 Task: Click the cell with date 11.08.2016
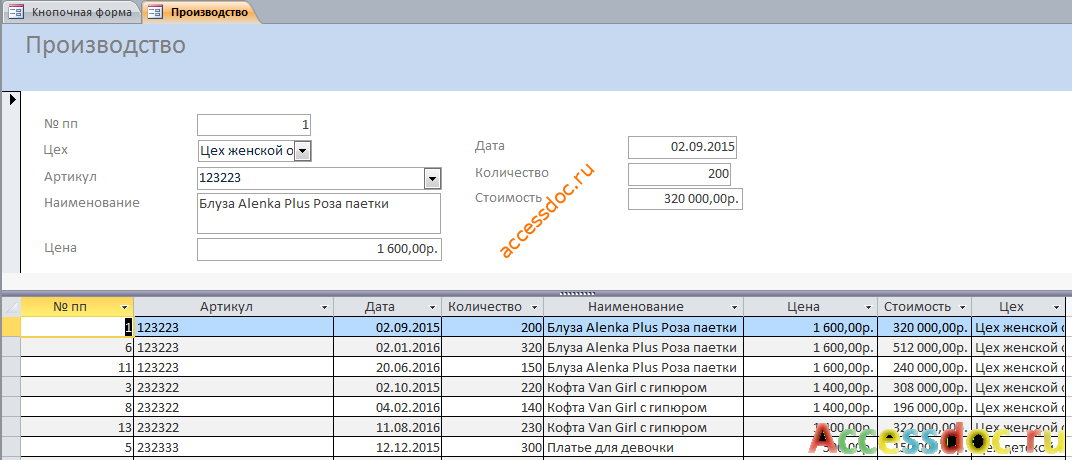pos(388,428)
